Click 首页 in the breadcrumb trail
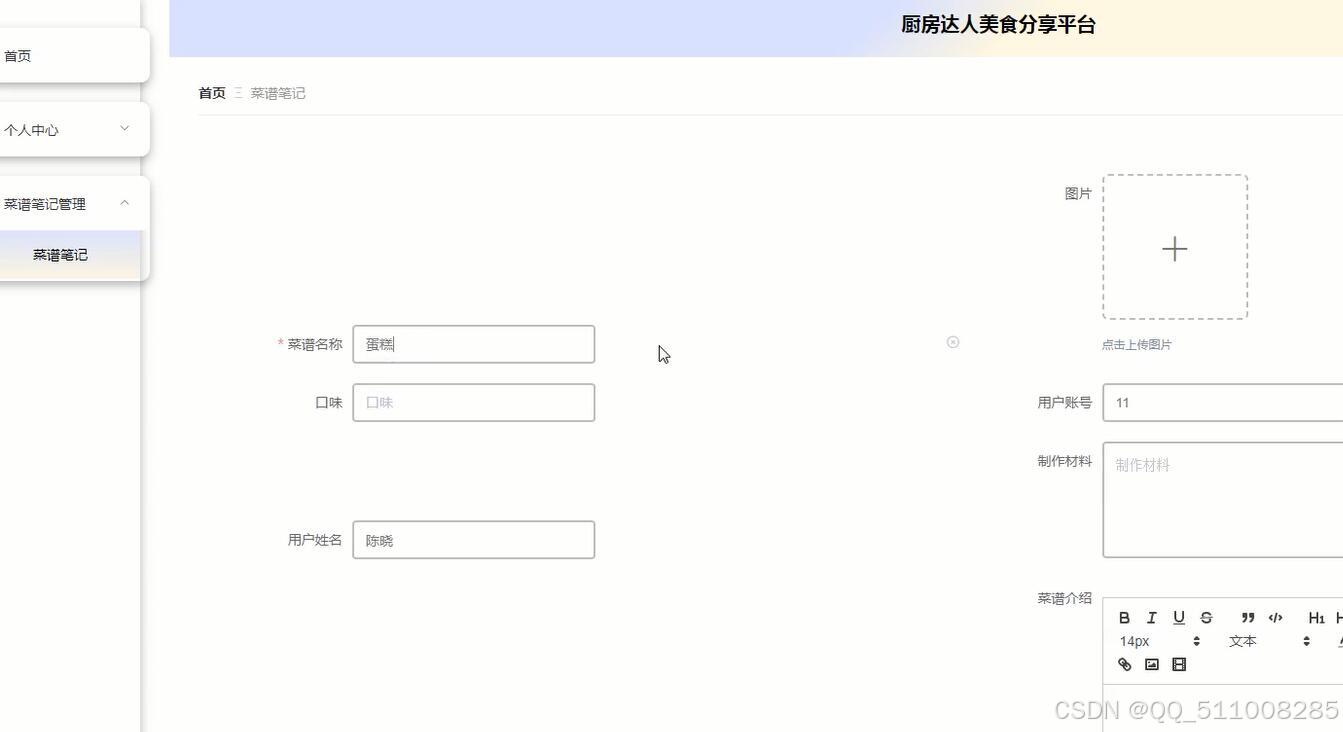 coord(211,93)
